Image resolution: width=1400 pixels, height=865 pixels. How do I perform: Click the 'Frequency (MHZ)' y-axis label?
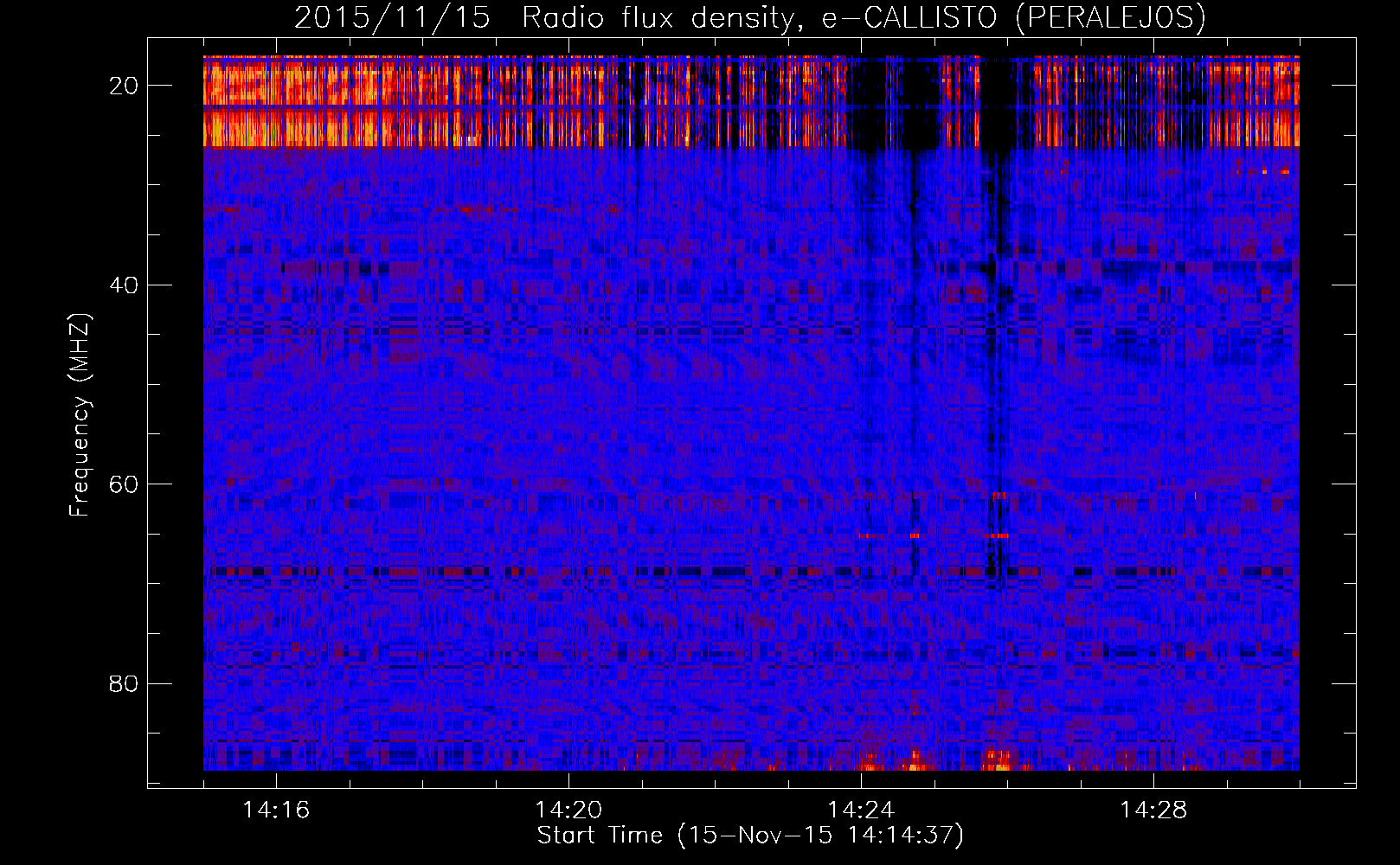coord(80,415)
